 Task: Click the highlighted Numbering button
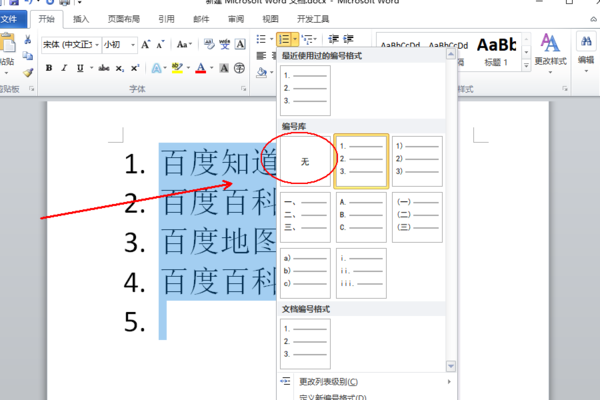pos(284,39)
